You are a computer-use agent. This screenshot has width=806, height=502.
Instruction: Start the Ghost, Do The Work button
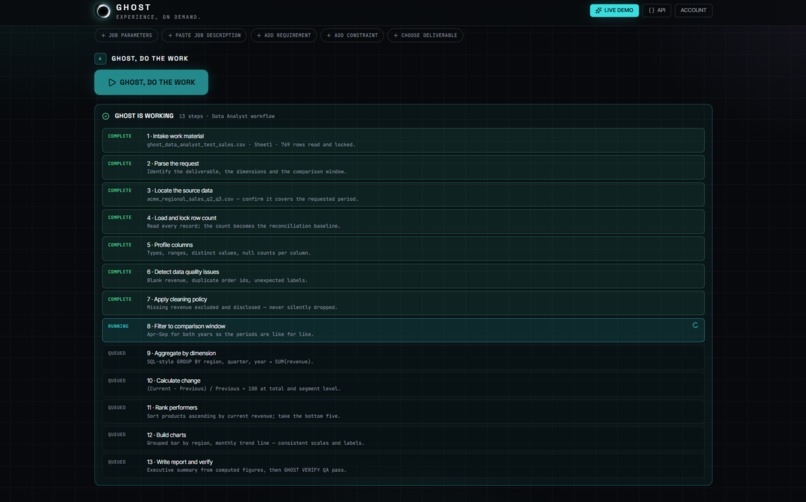(x=151, y=82)
